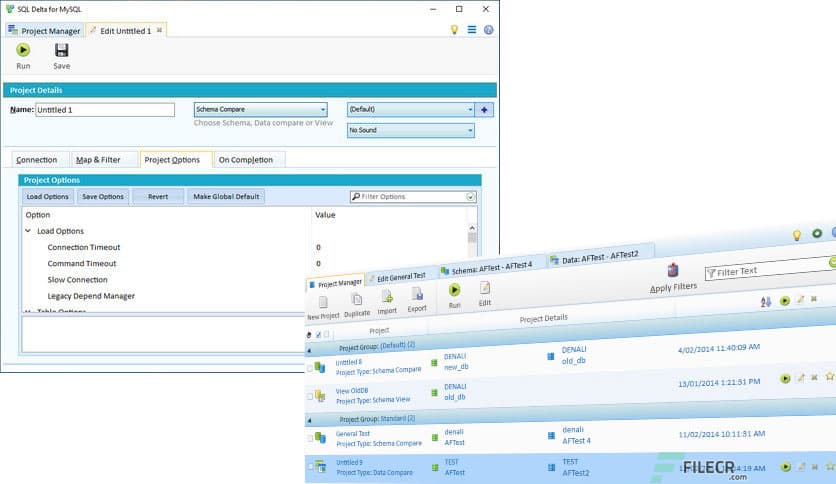Click the green Run icon in tilted window toolbar
Screen dimensions: 836x484
pos(454,290)
